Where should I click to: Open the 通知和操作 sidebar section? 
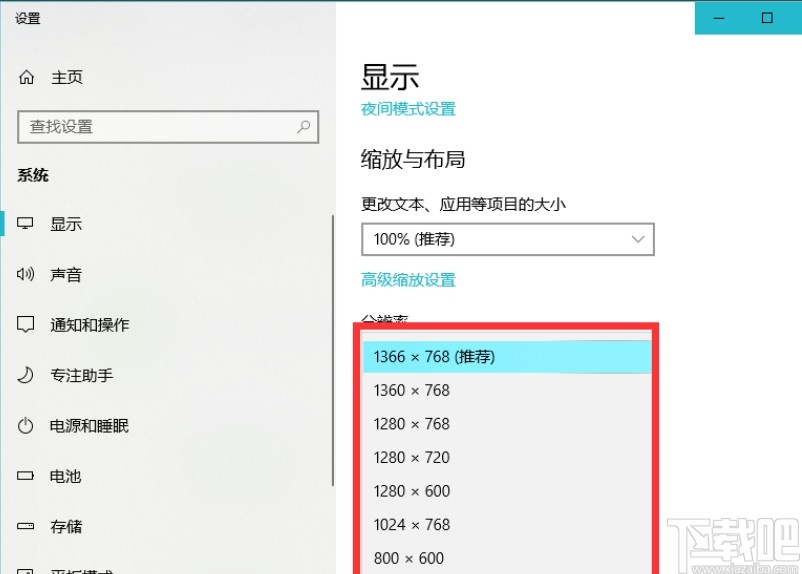click(x=90, y=325)
